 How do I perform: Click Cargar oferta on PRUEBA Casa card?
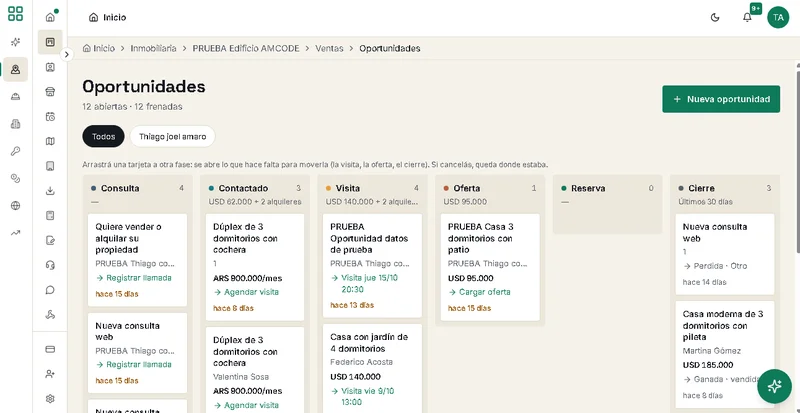[479, 292]
